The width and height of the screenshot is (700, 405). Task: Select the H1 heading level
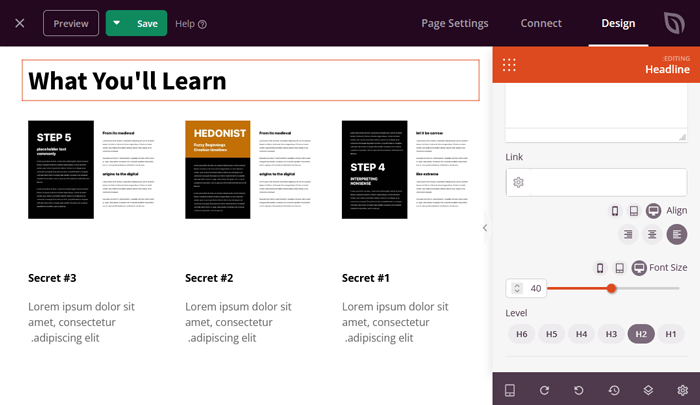(x=671, y=334)
